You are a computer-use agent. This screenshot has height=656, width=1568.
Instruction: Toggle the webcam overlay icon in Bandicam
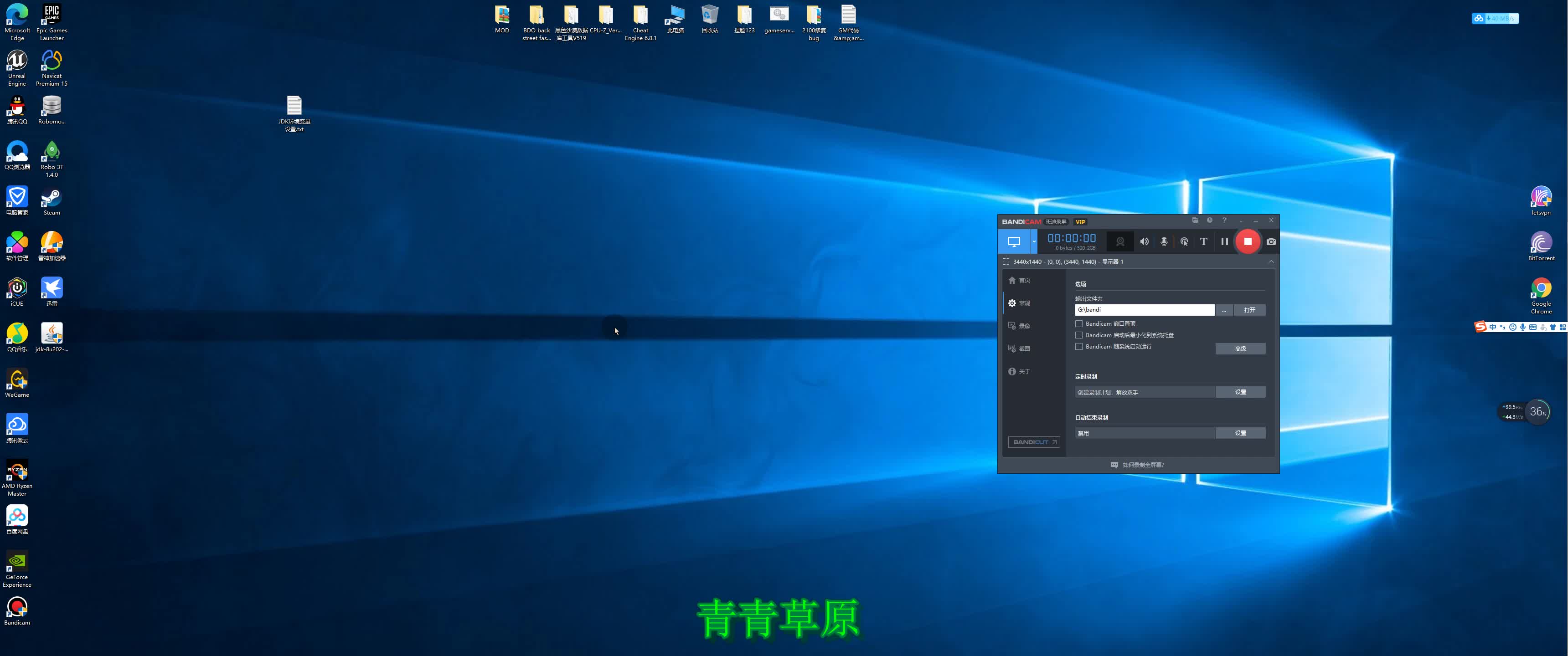pos(1119,241)
